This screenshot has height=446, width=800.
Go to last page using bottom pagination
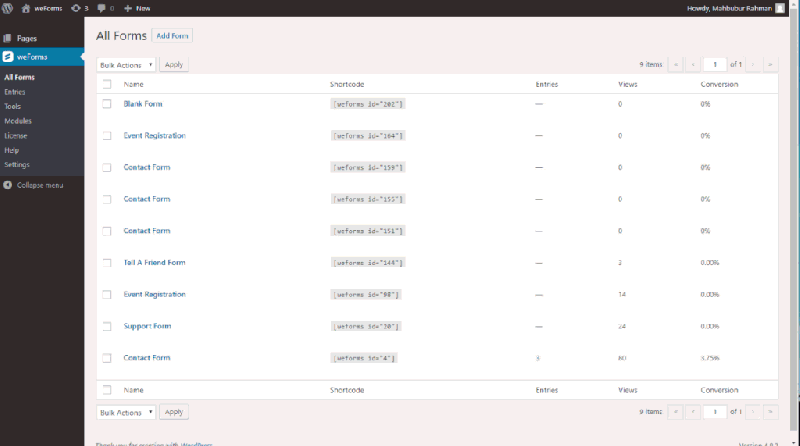[x=770, y=411]
